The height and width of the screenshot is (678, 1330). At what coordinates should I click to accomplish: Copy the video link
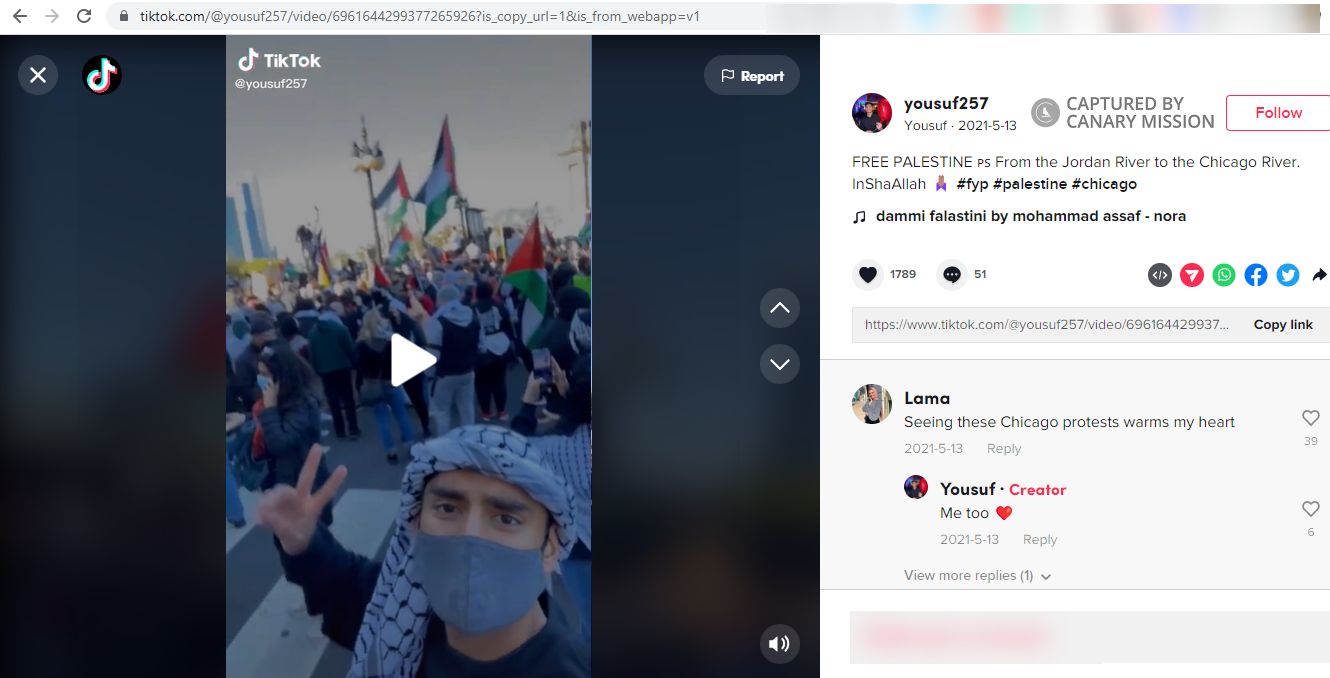1283,324
